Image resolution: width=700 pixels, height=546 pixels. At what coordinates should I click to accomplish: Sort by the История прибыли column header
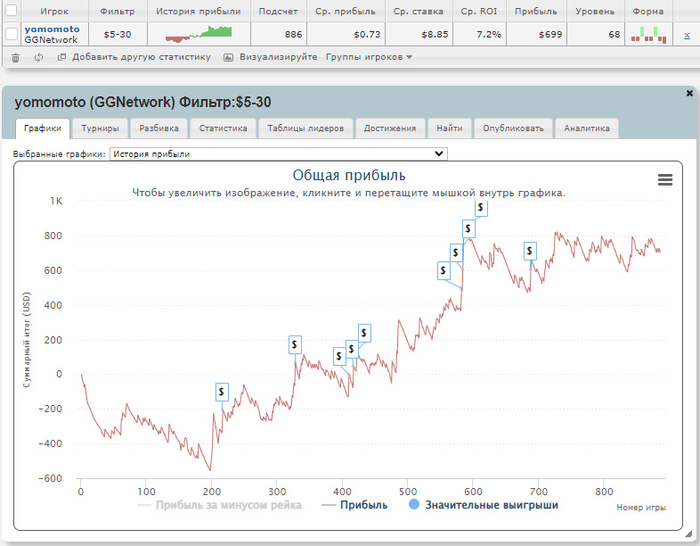coord(198,12)
